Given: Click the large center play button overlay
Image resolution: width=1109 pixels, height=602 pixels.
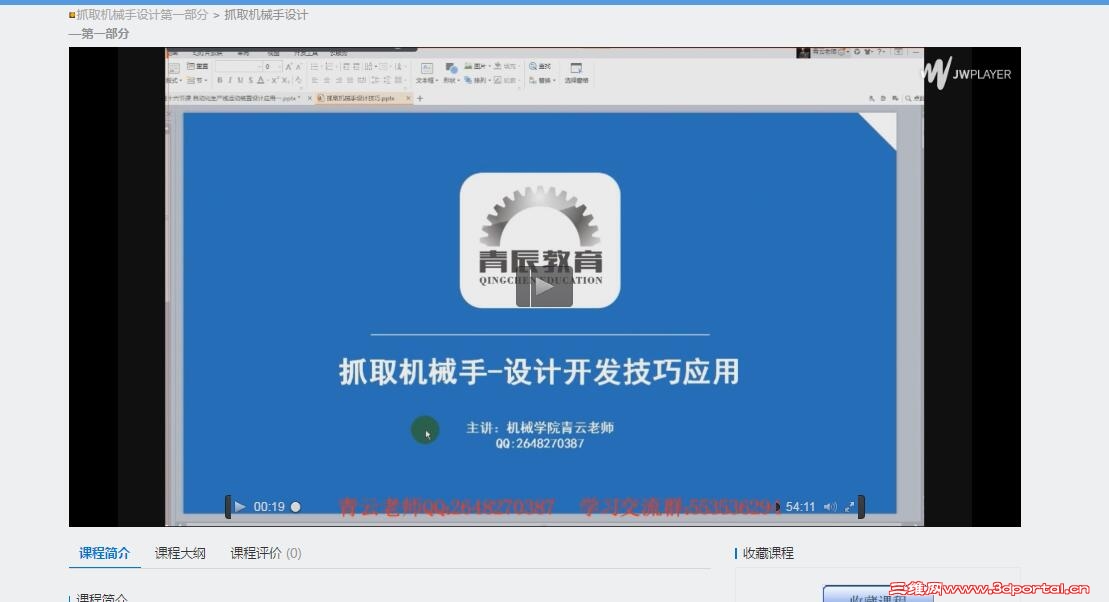Looking at the screenshot, I should click(544, 286).
